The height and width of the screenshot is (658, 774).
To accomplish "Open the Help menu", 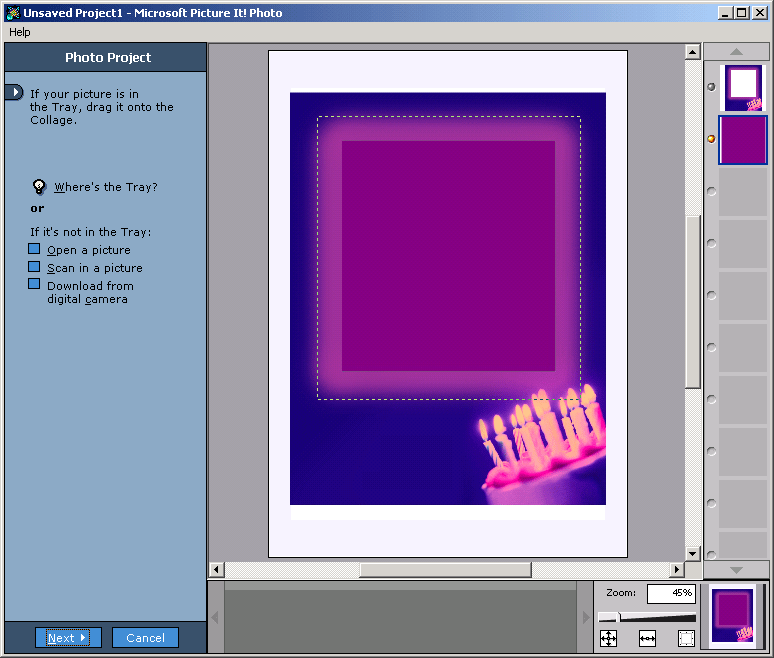I will 20,32.
